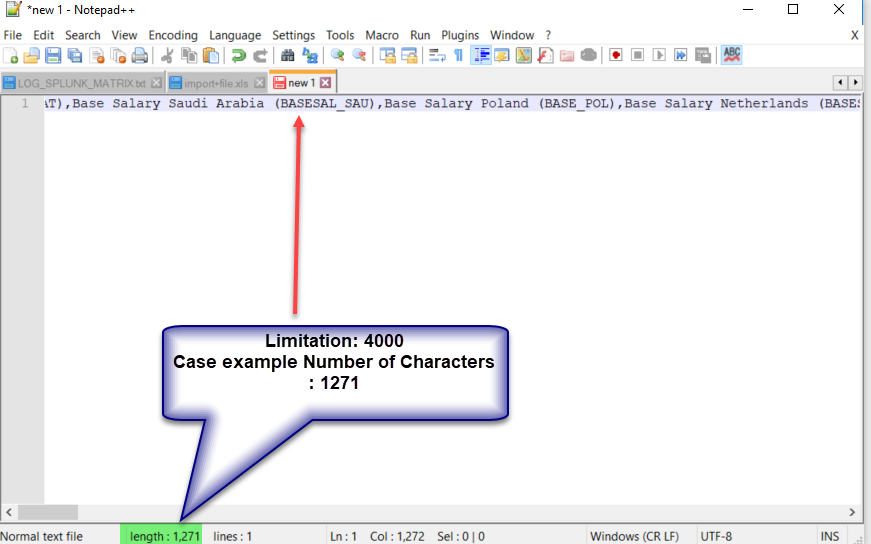Viewport: 871px width, 544px height.
Task: Close document with menu bar X
Action: (x=854, y=35)
